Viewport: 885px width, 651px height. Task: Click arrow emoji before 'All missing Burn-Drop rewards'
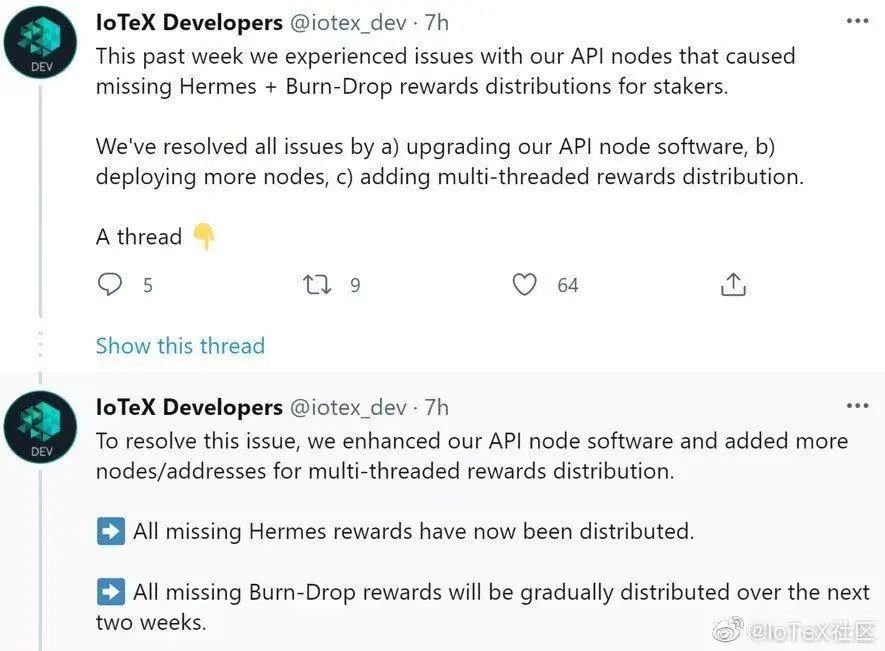pyautogui.click(x=111, y=592)
